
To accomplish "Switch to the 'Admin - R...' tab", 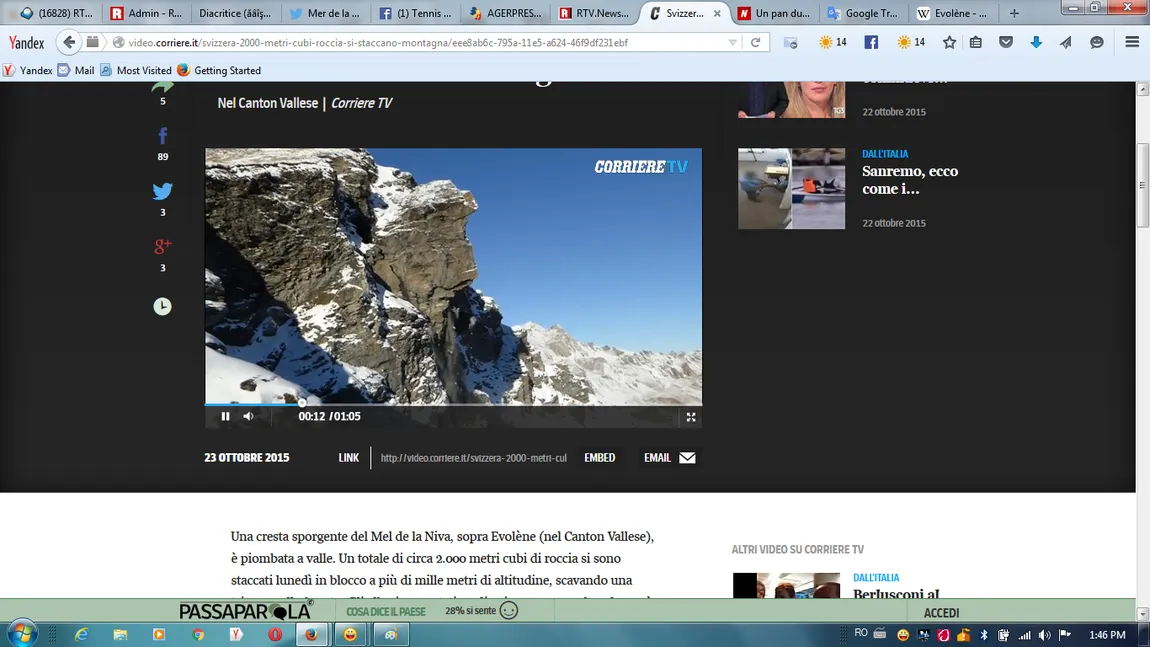I will (147, 13).
